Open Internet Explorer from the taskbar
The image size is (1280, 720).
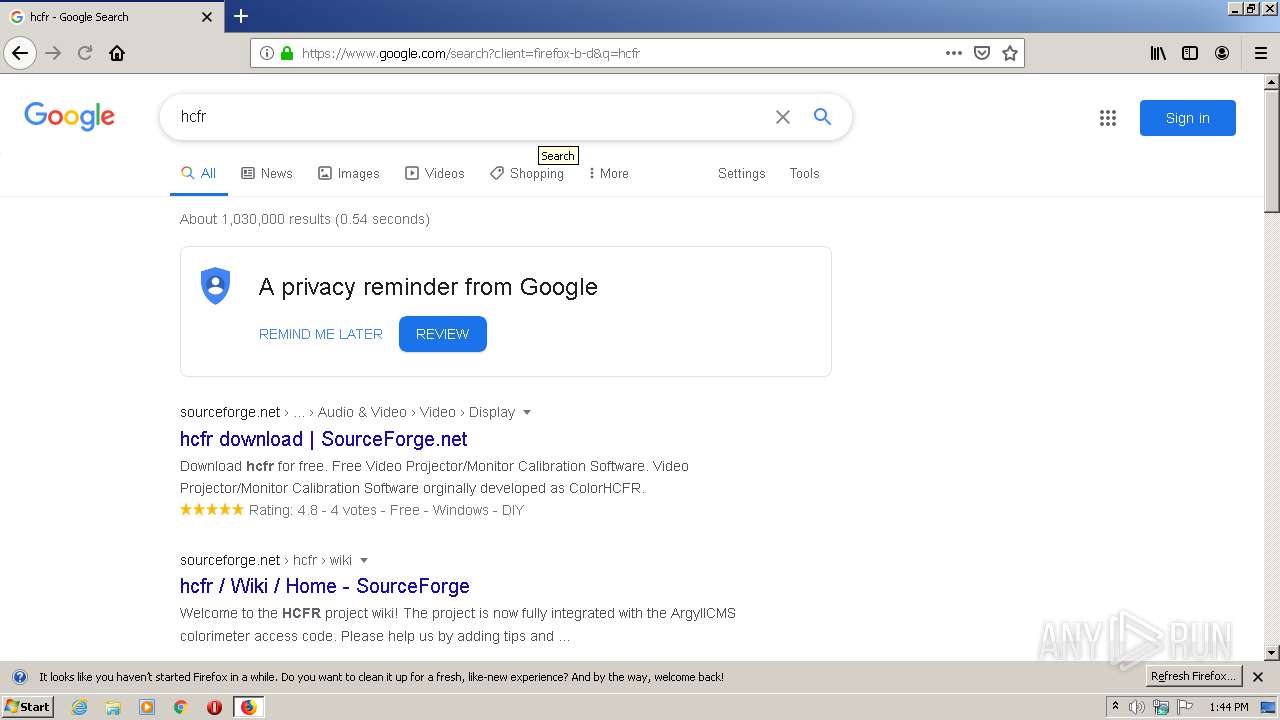[79, 707]
